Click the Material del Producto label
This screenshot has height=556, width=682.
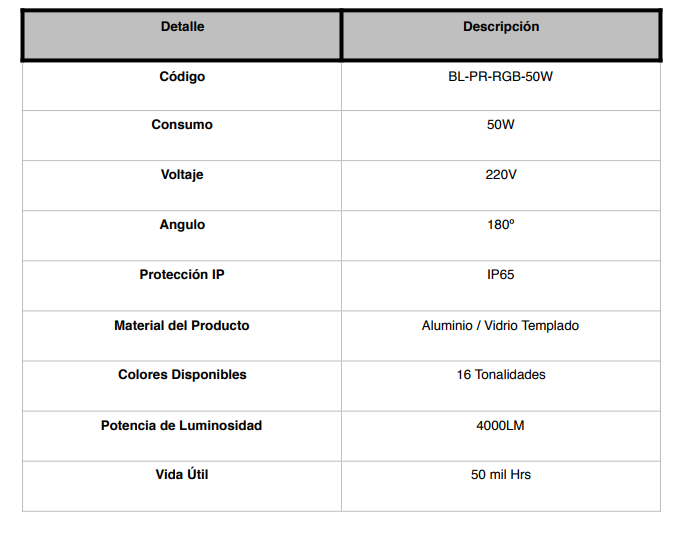click(x=182, y=325)
